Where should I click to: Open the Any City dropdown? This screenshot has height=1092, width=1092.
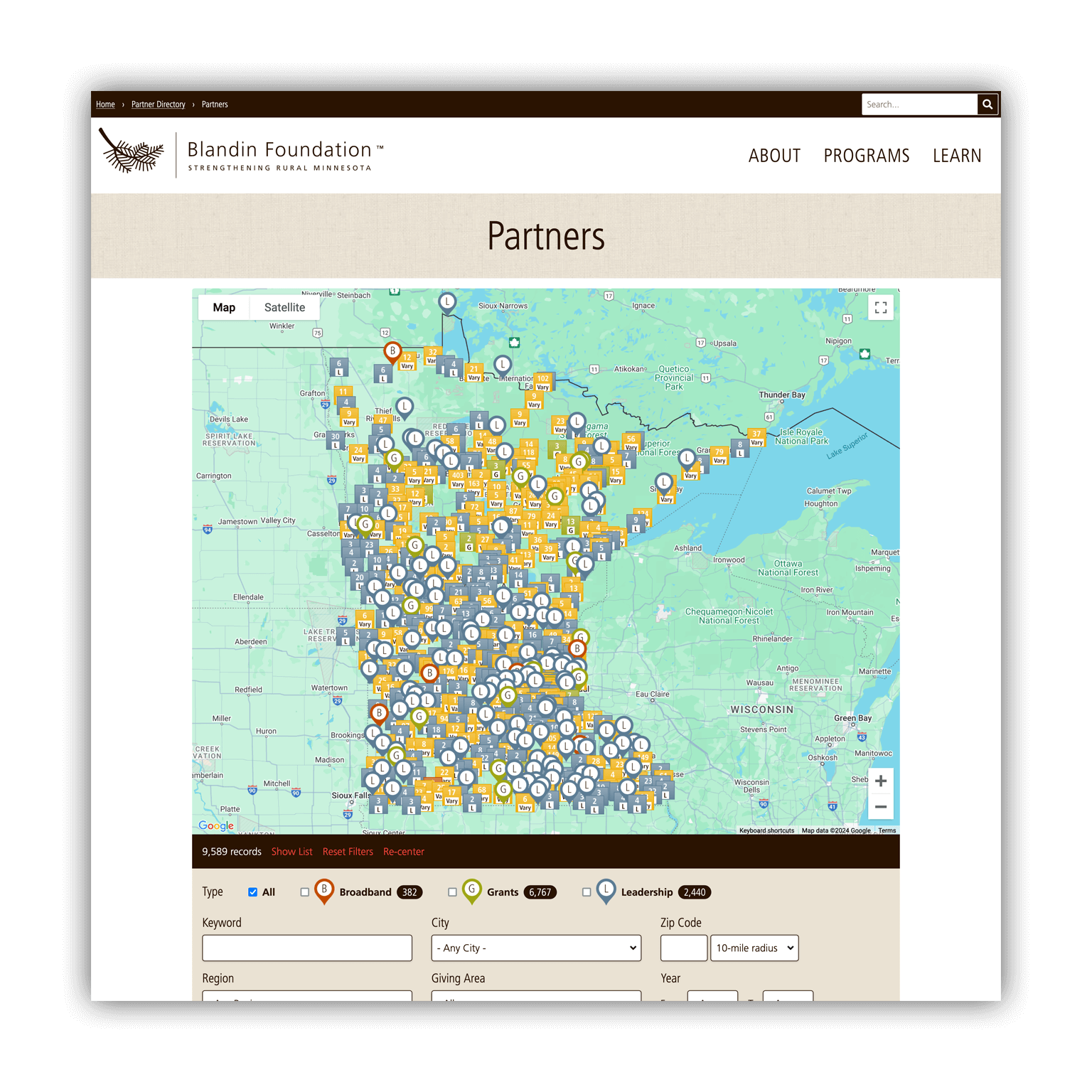coord(536,948)
